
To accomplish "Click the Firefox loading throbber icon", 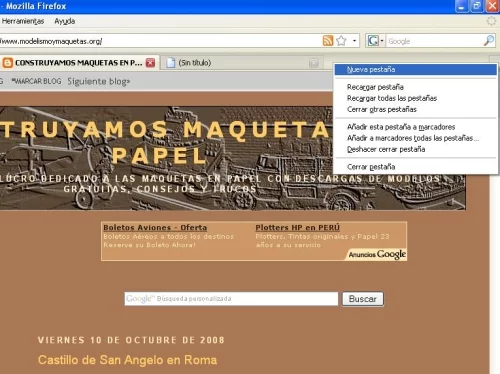I will [491, 21].
